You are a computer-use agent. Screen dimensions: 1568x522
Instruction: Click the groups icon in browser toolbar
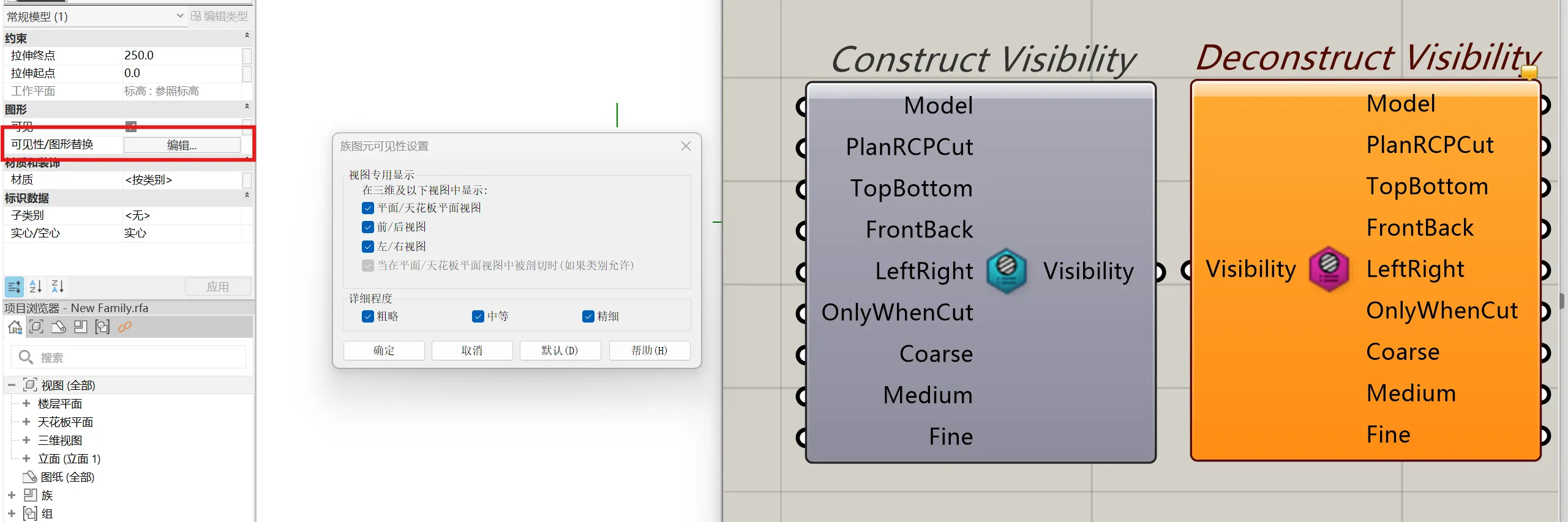[x=102, y=327]
